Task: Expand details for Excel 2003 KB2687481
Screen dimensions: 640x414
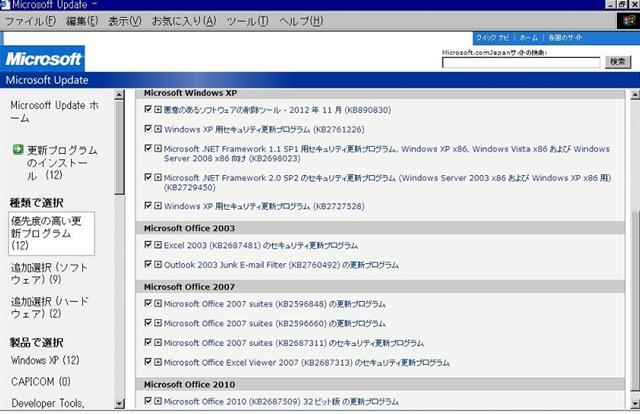Action: [158, 245]
